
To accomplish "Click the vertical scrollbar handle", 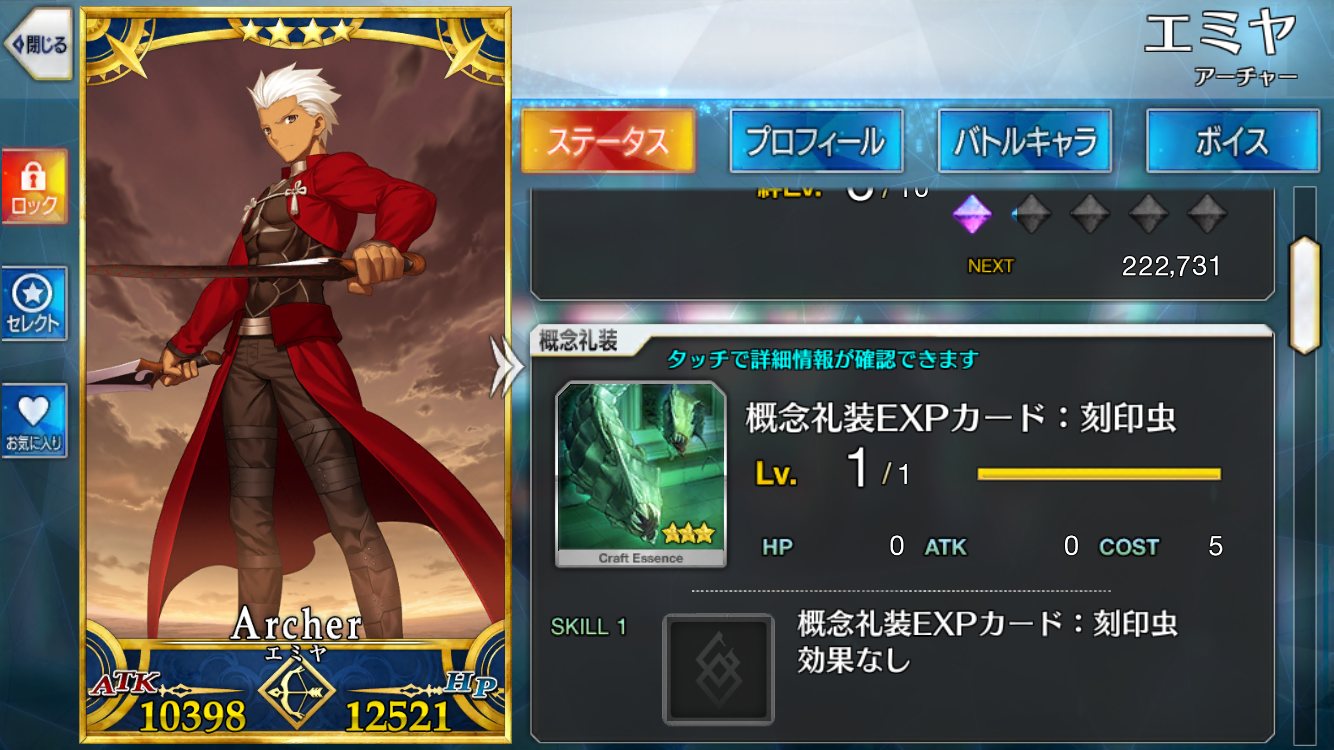I will tap(1305, 295).
